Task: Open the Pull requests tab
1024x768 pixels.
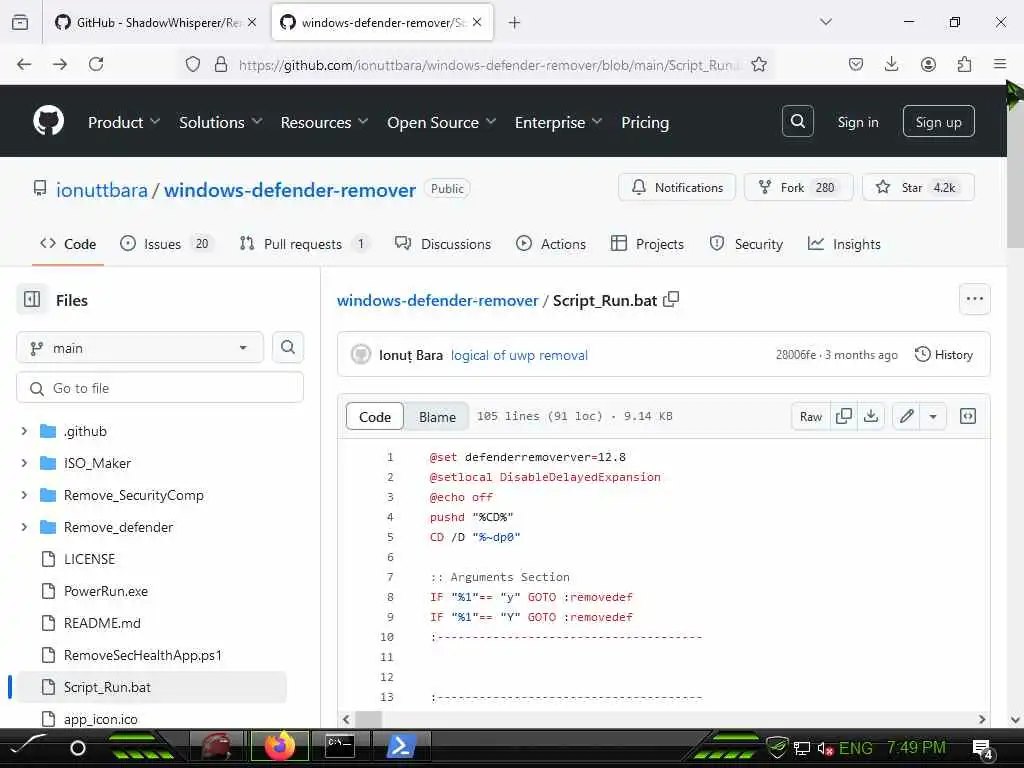Action: [304, 244]
